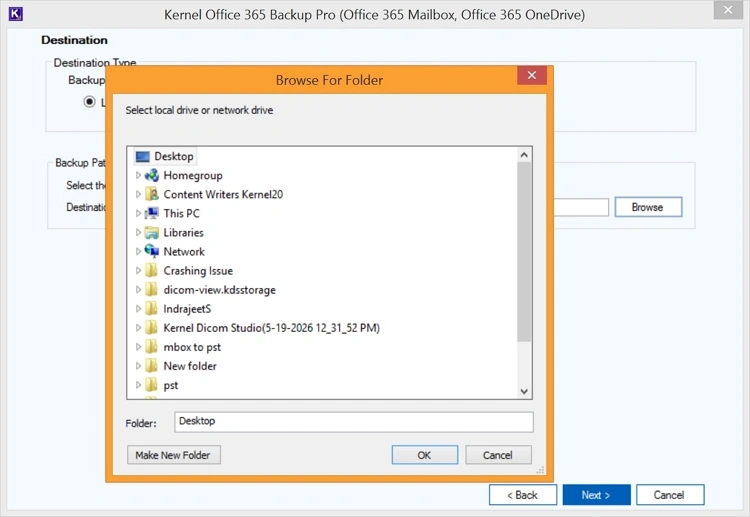This screenshot has height=517, width=750.
Task: Click the Homegroup globe icon
Action: coord(152,176)
